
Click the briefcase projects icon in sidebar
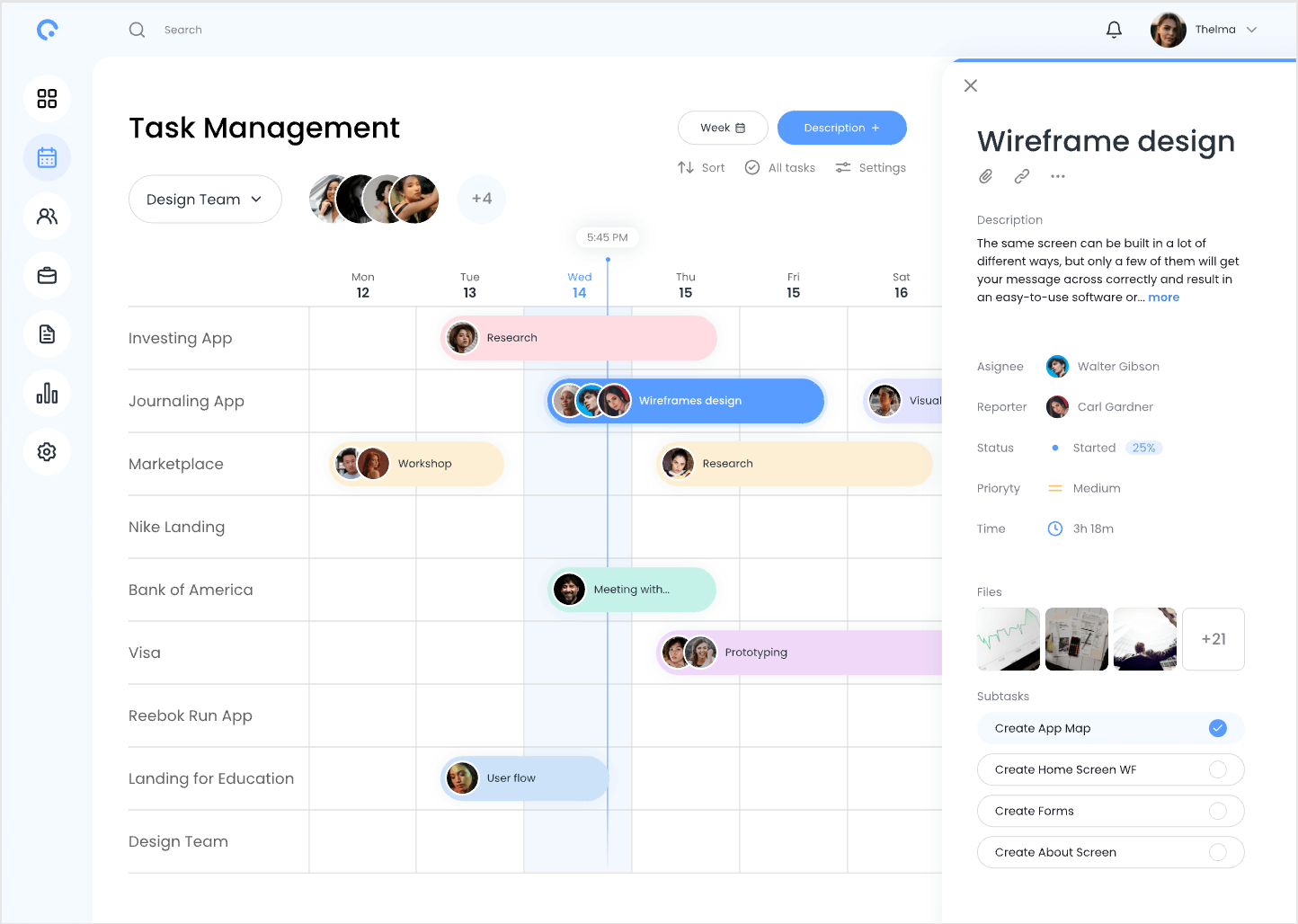47,276
